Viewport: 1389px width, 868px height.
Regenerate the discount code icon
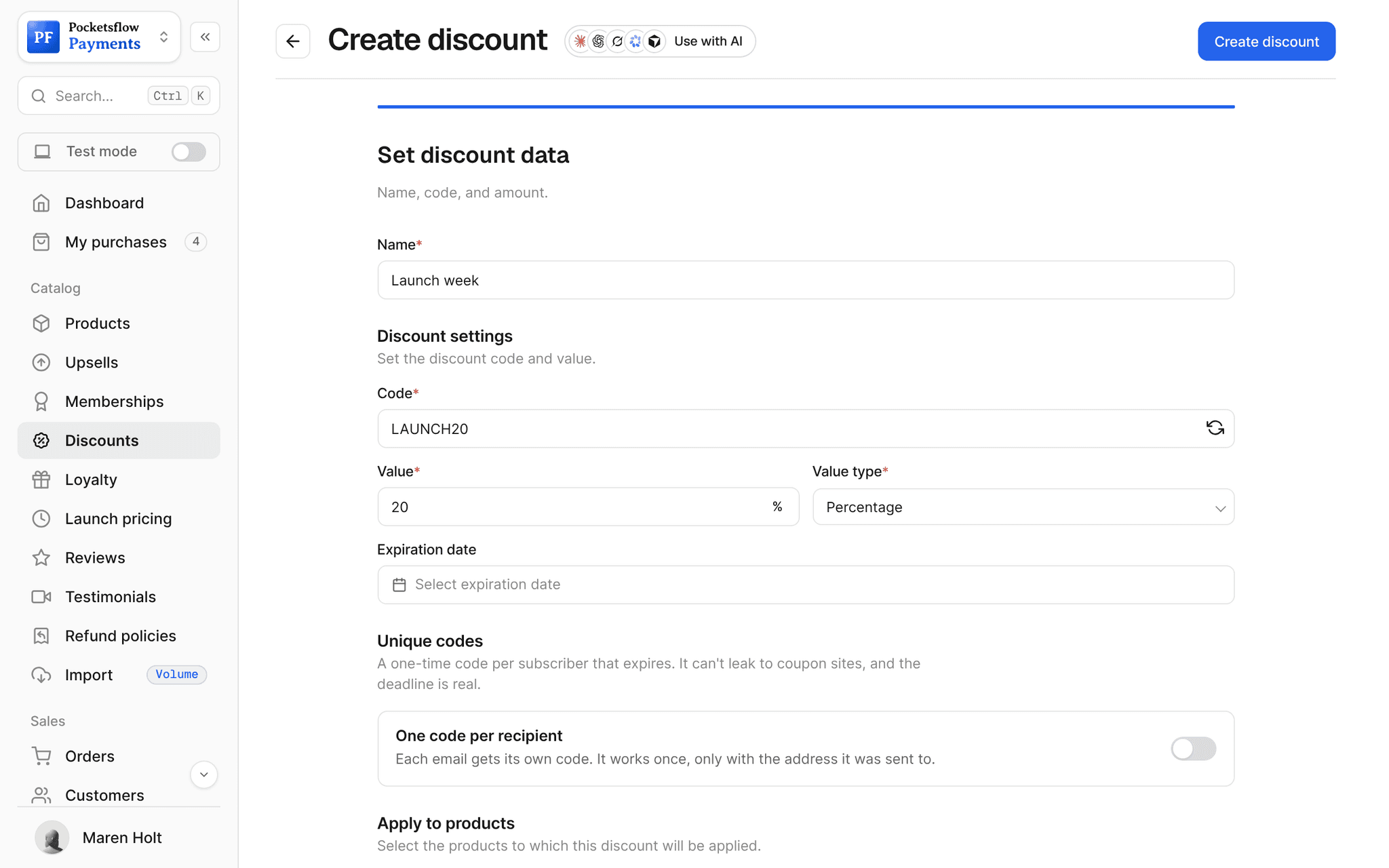point(1215,428)
